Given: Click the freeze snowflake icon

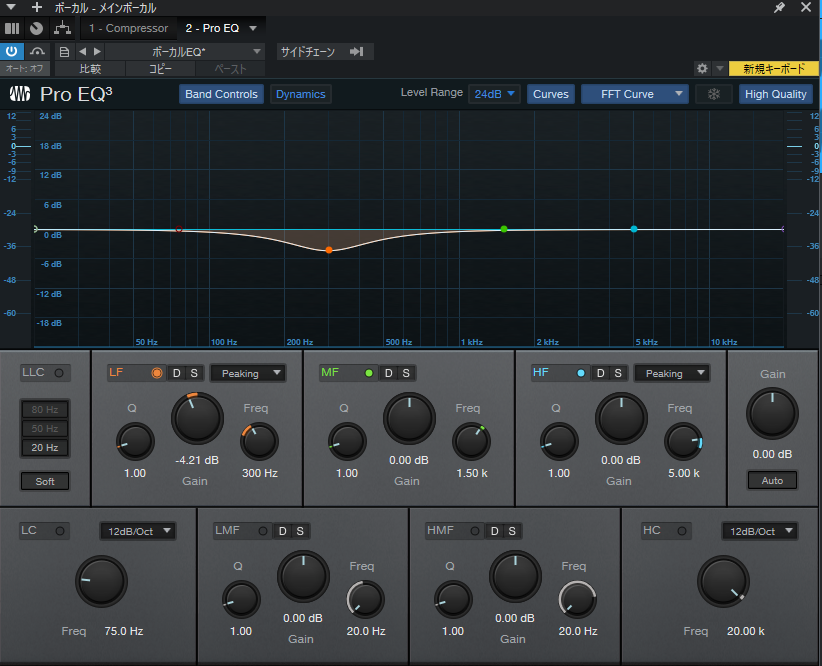Looking at the screenshot, I should [x=713, y=94].
